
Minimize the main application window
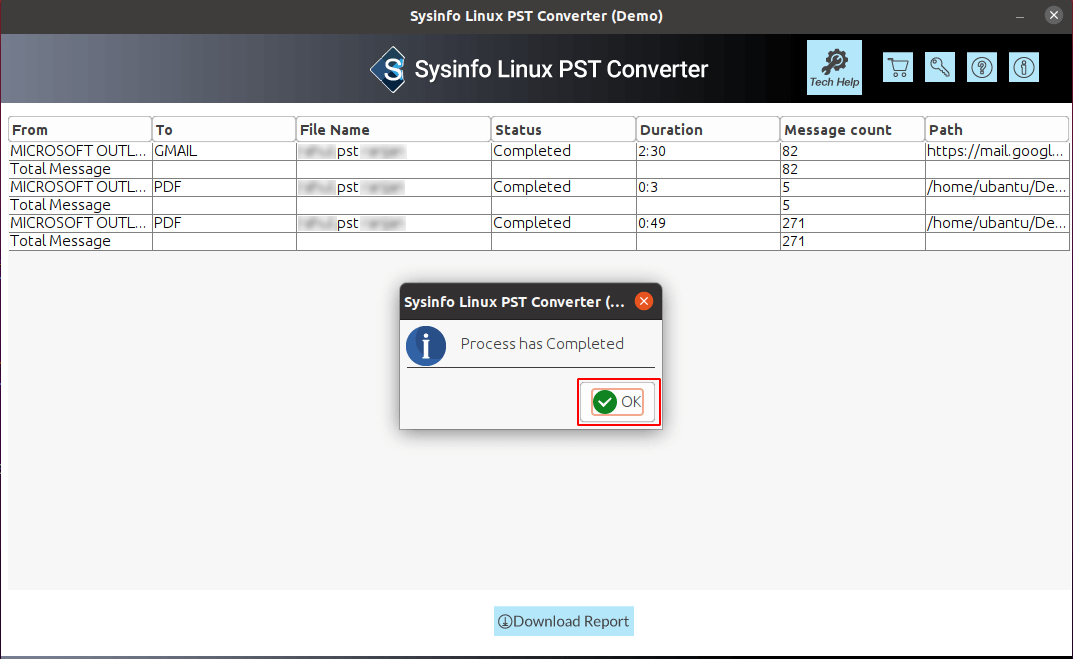[1020, 16]
